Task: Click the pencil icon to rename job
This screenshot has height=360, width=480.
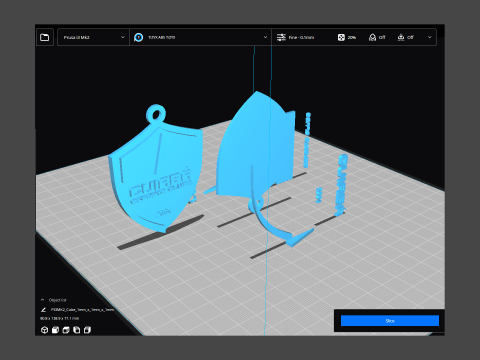Action: click(43, 310)
